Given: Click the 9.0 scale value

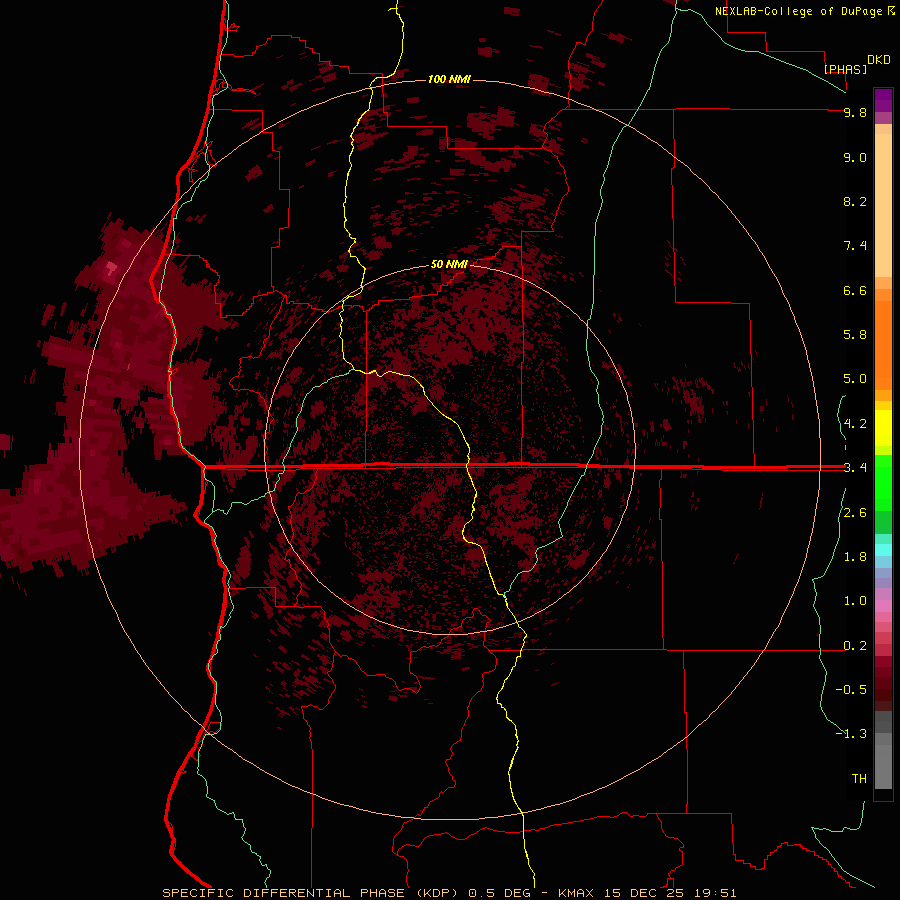Looking at the screenshot, I should tap(855, 157).
